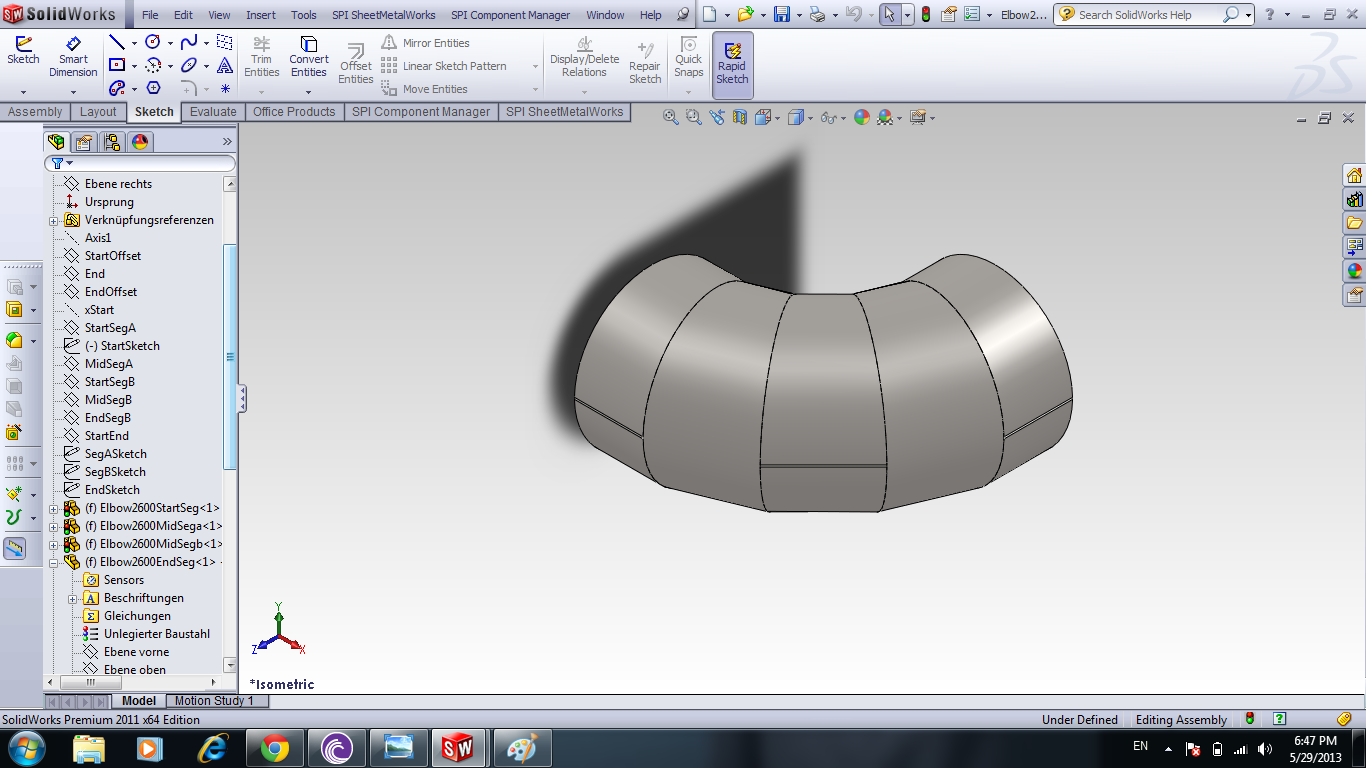Expand the Elbow2600StartSeg component node
Viewport: 1366px width, 768px height.
54,509
